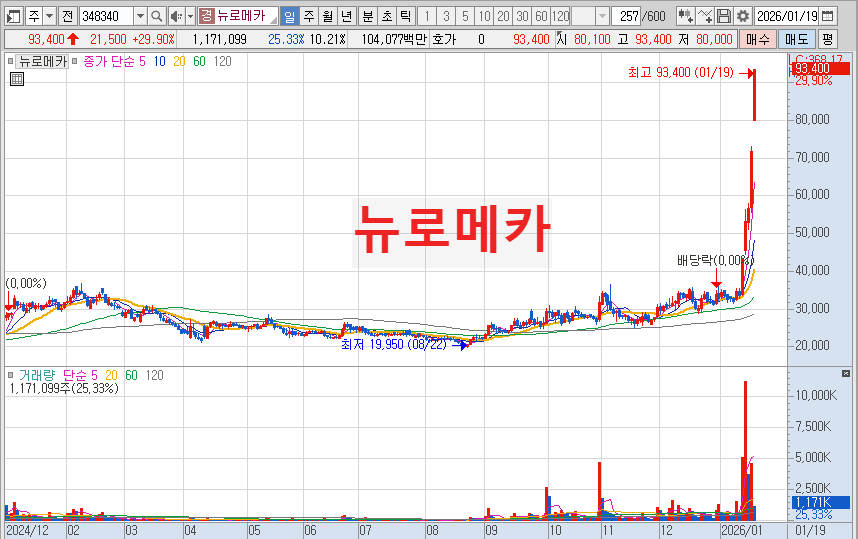This screenshot has width=858, height=539.
Task: Save the chart with the floppy disk icon
Action: [x=723, y=16]
